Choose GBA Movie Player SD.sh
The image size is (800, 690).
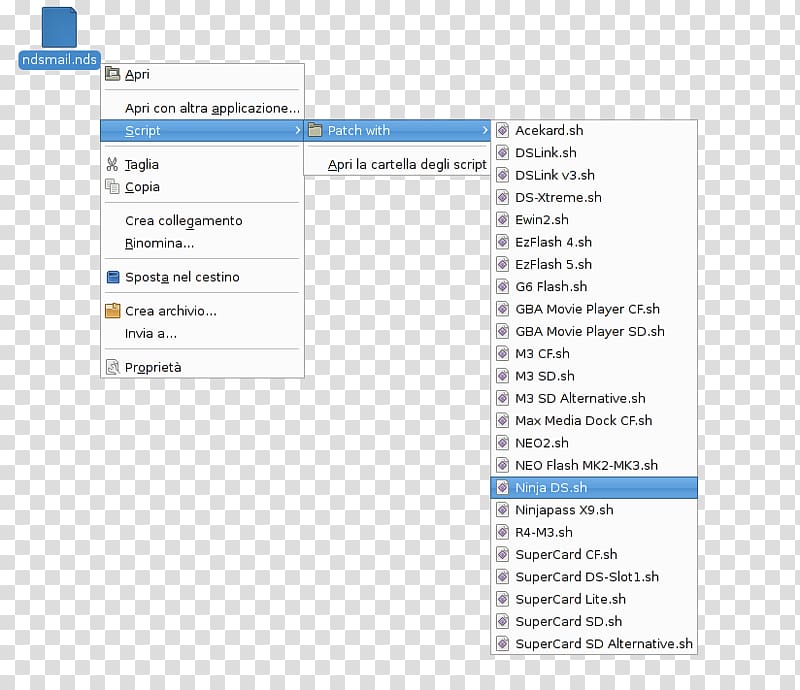click(x=594, y=331)
